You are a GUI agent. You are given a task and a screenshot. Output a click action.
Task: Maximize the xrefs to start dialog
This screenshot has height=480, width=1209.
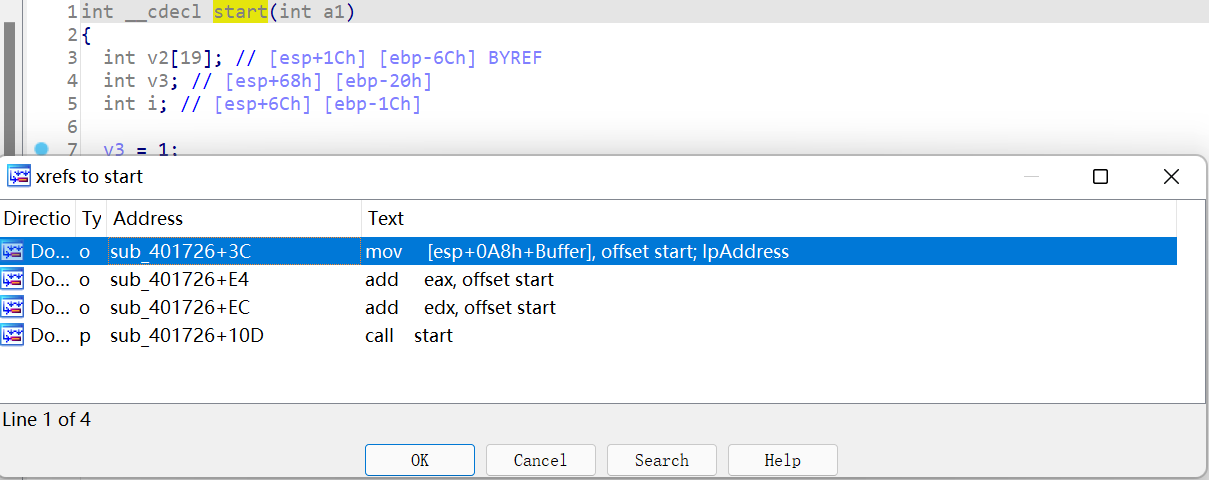(1100, 177)
